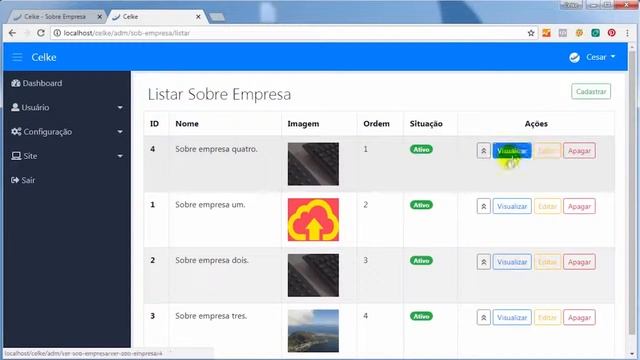Screen dimensions: 640x360
Task: Move up order for Sobre empresa tres
Action: 484,317
